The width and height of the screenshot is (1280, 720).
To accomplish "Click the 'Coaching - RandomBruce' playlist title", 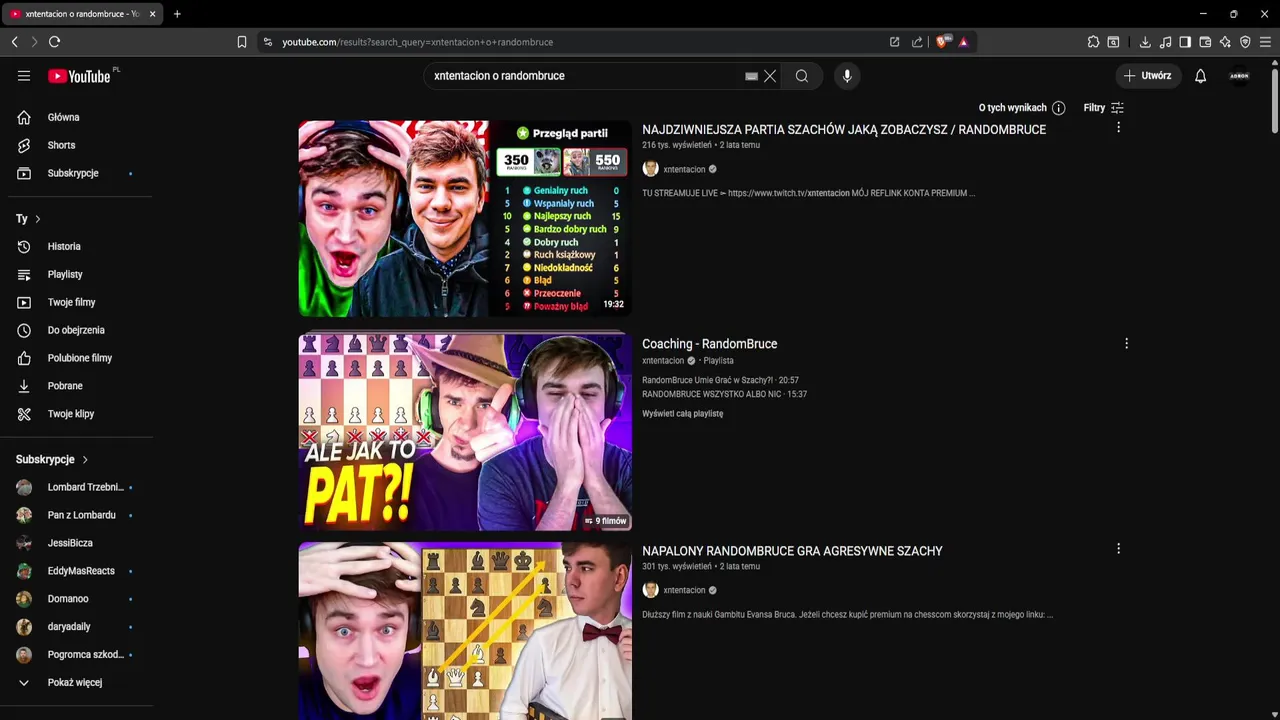I will click(x=710, y=344).
